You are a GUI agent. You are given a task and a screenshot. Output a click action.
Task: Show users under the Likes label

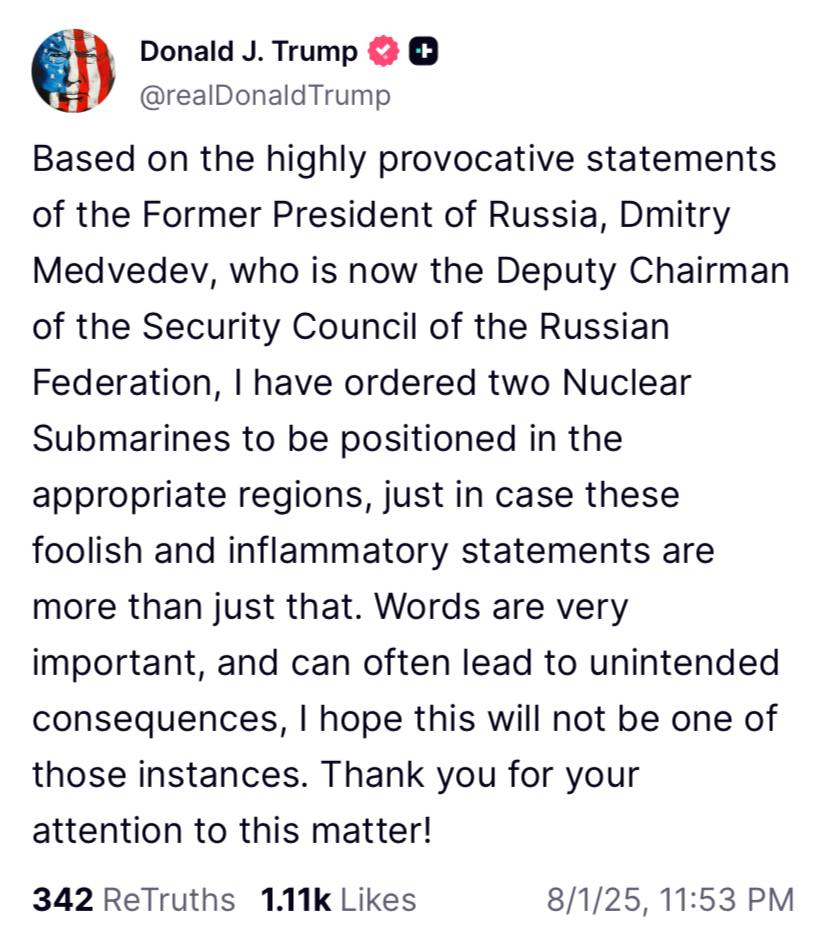click(378, 899)
